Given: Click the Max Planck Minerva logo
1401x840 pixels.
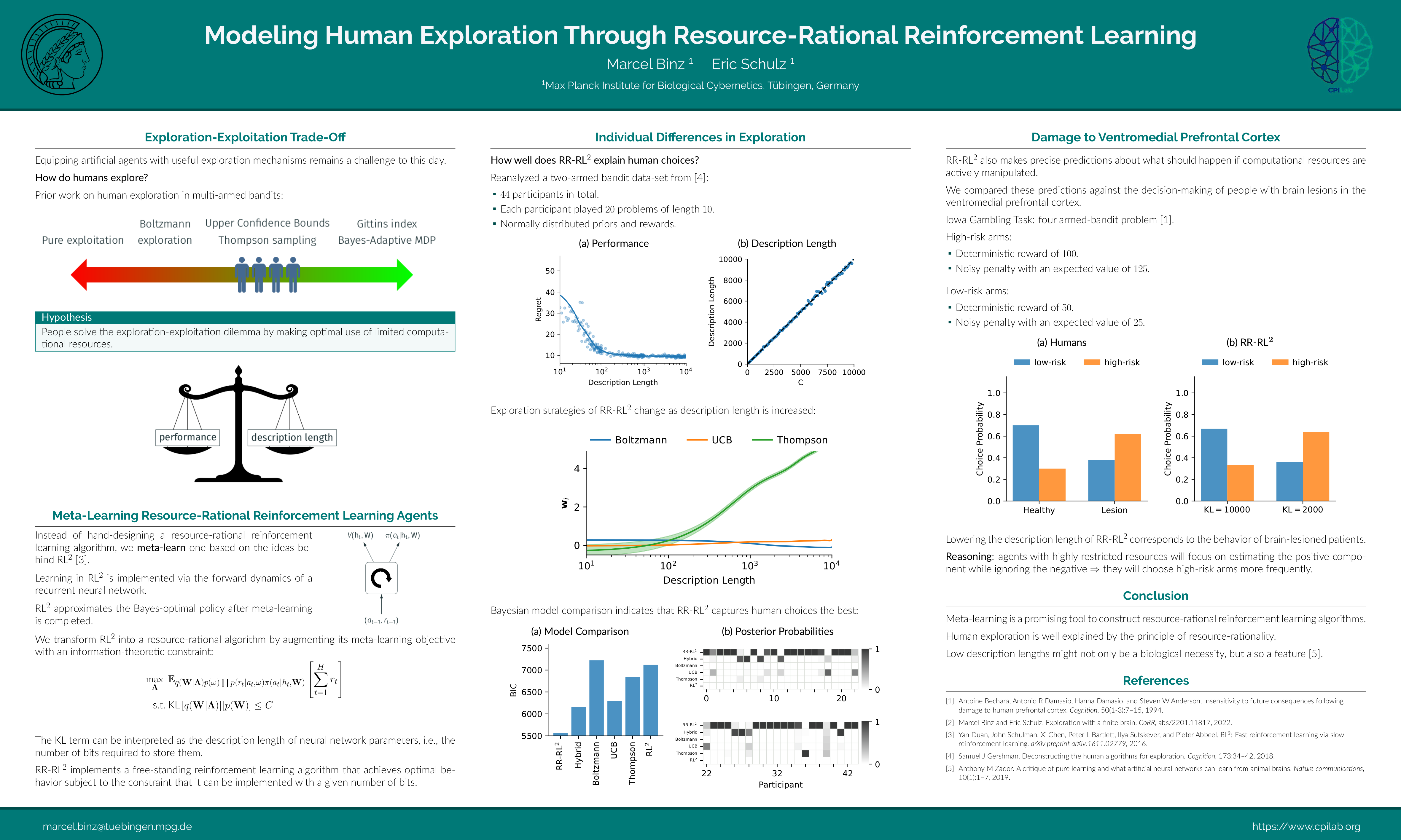Looking at the screenshot, I should pos(62,54).
